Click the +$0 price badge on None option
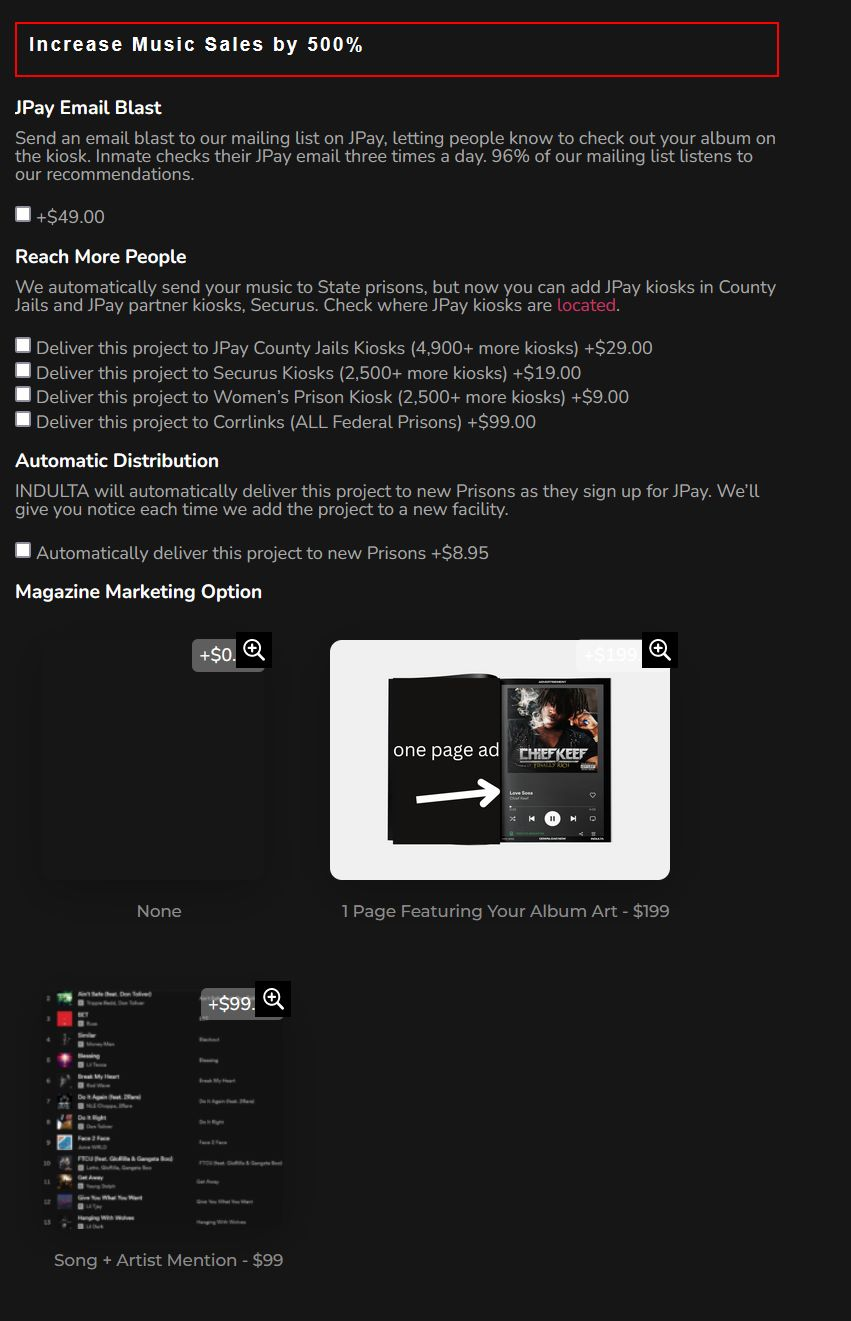This screenshot has height=1321, width=851. tap(216, 655)
